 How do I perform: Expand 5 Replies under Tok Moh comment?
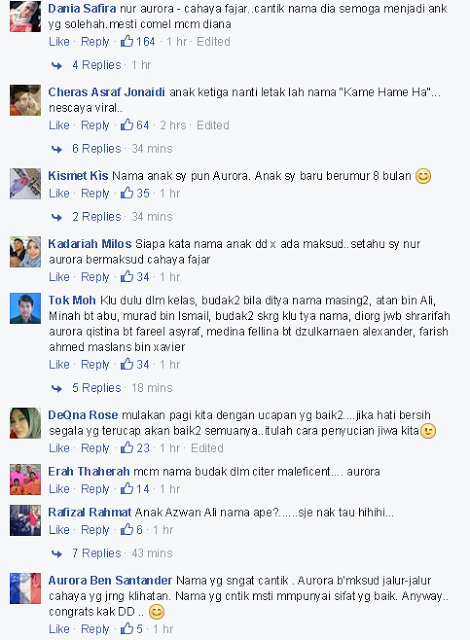(x=97, y=388)
